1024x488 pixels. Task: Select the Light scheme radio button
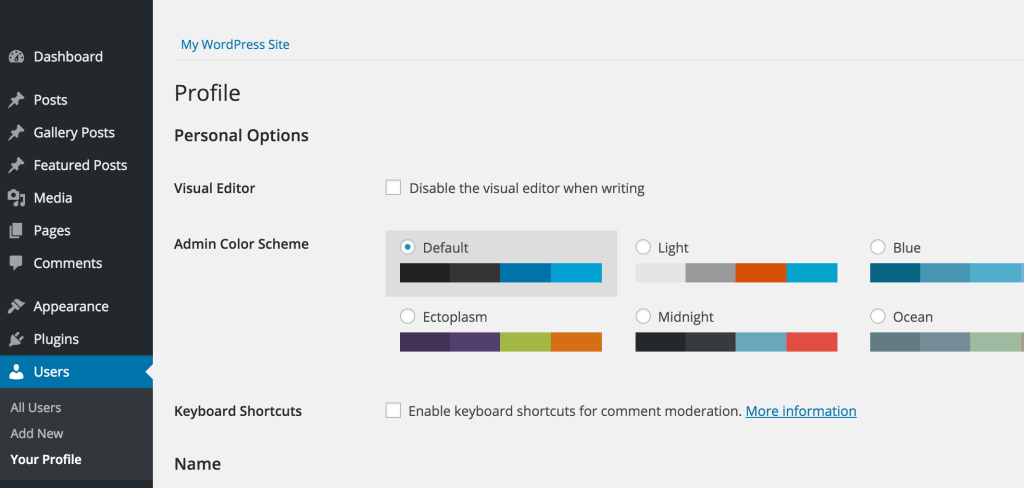(643, 247)
